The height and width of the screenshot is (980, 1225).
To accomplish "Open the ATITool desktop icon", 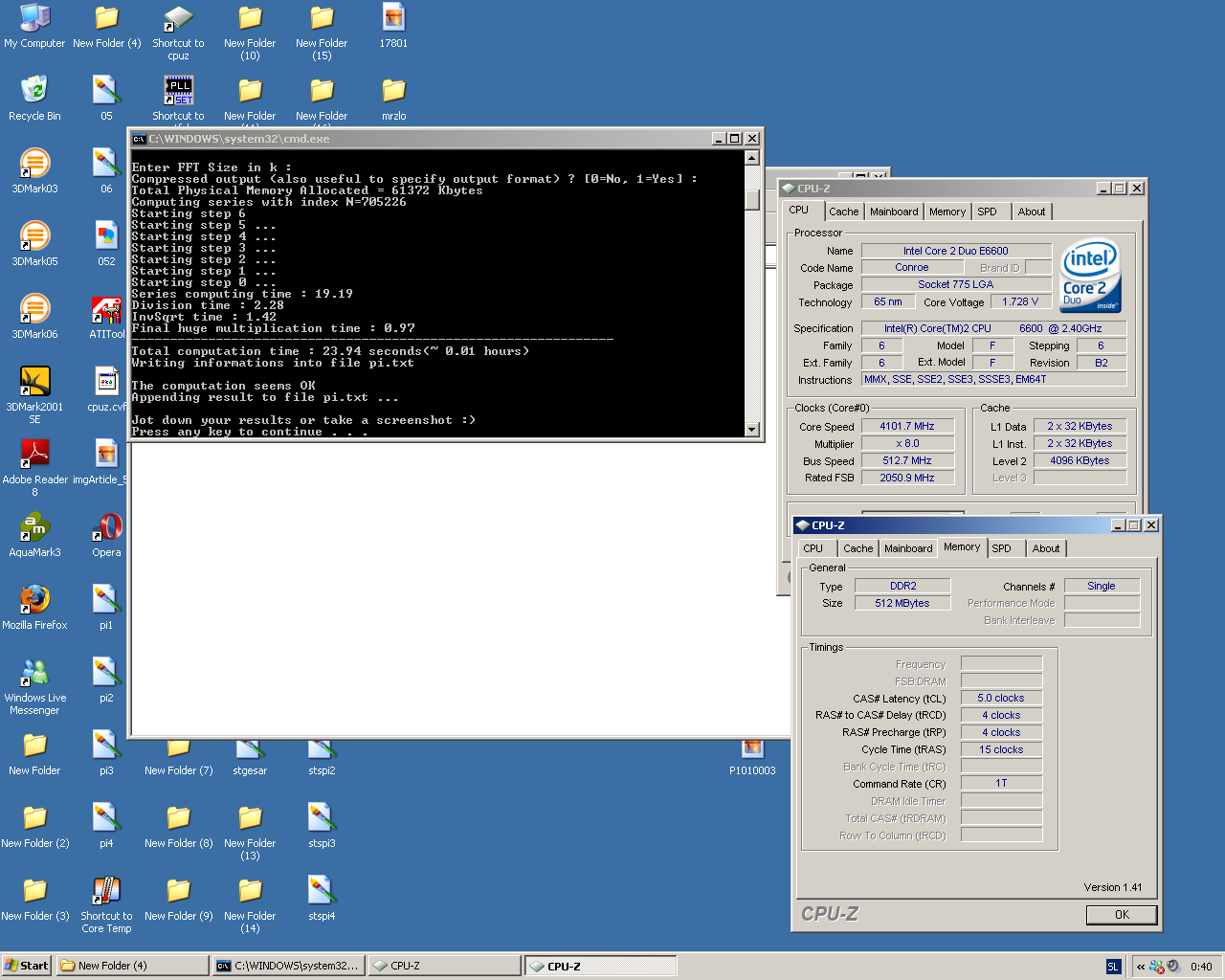I will pyautogui.click(x=106, y=317).
